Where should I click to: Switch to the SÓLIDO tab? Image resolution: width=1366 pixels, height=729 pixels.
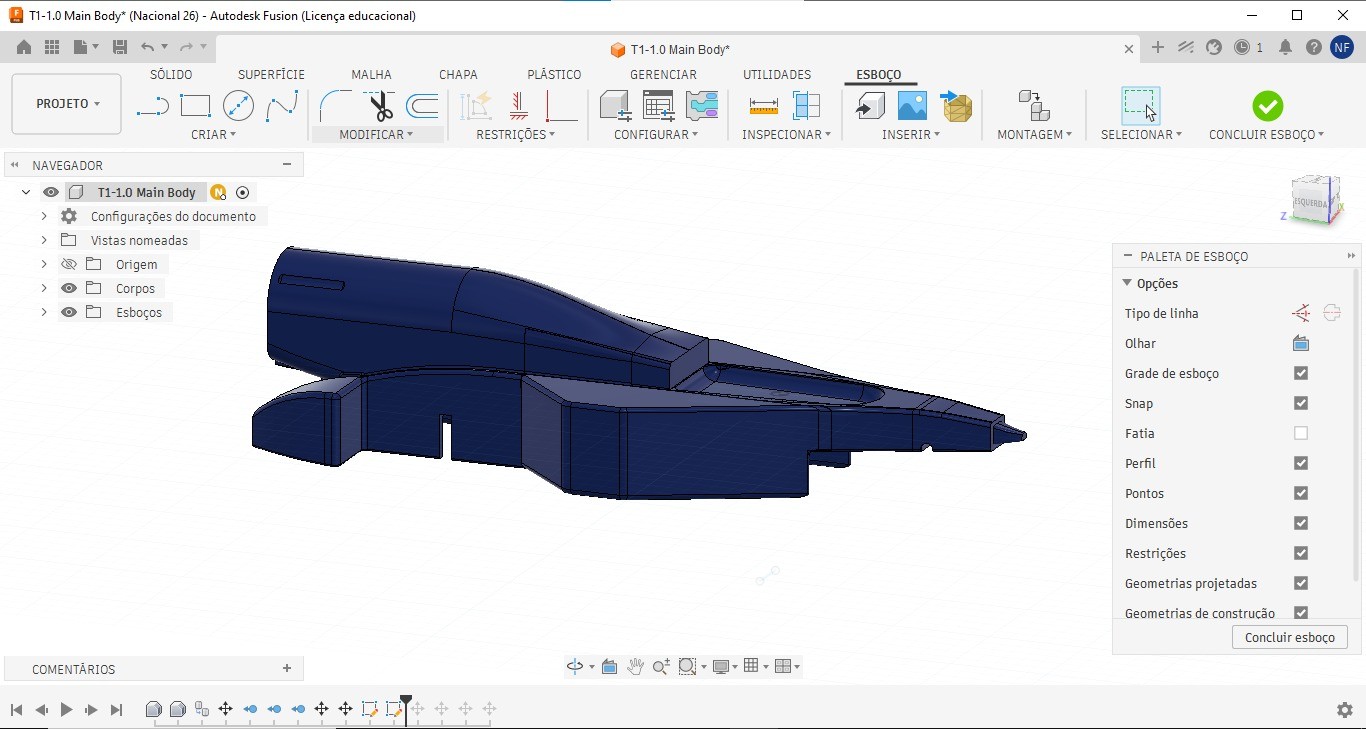pyautogui.click(x=171, y=74)
